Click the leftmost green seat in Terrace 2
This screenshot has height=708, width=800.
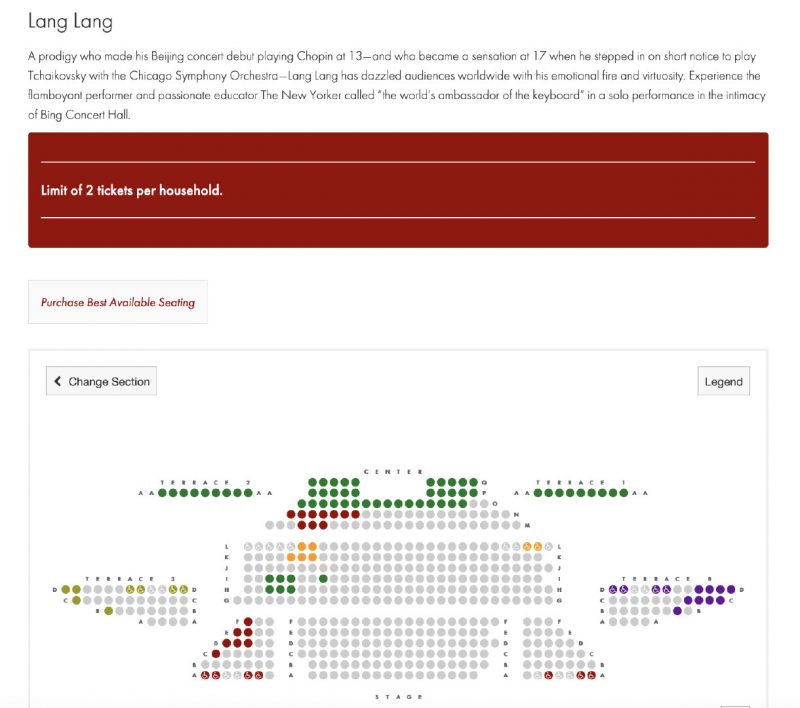pyautogui.click(x=162, y=492)
